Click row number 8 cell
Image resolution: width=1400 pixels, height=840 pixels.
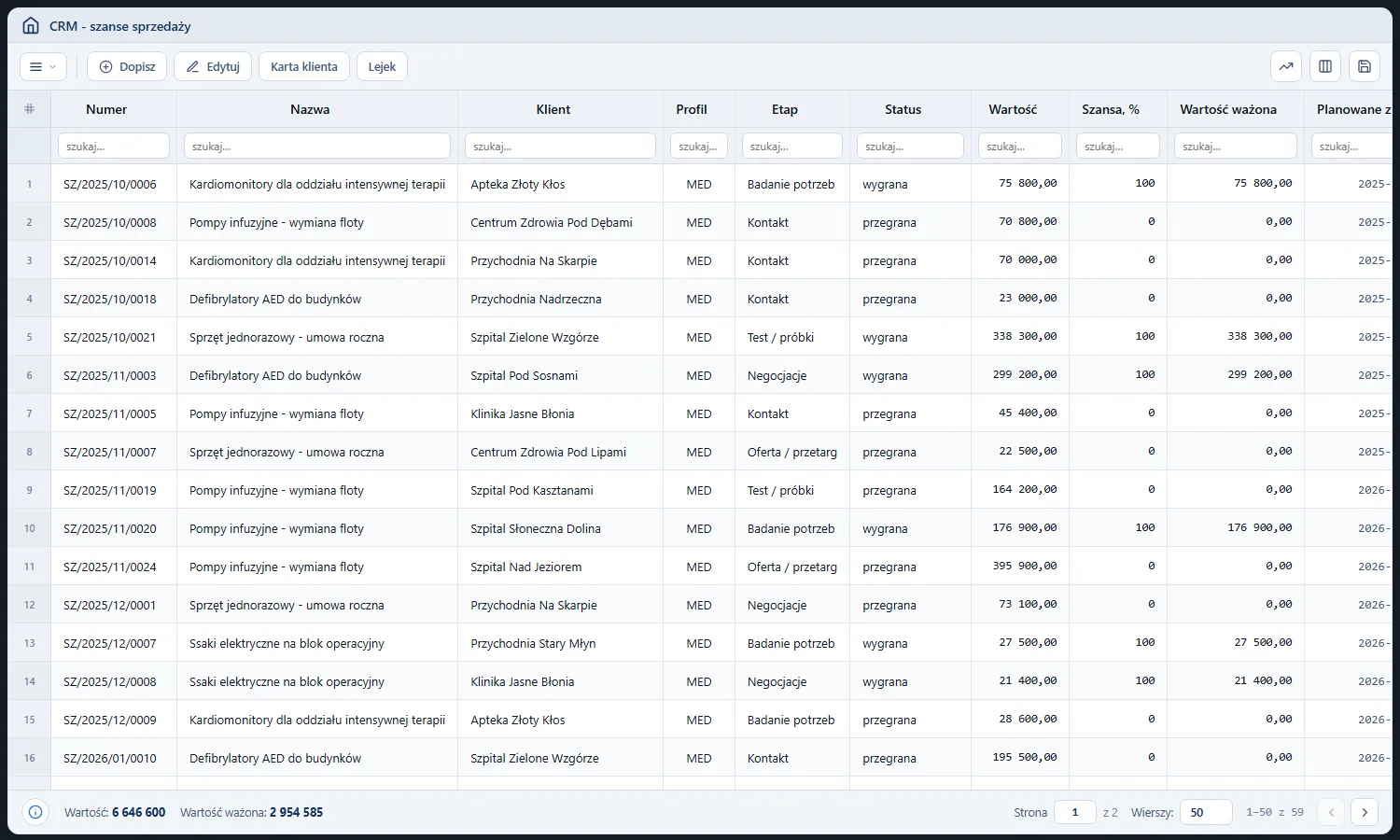(x=29, y=452)
